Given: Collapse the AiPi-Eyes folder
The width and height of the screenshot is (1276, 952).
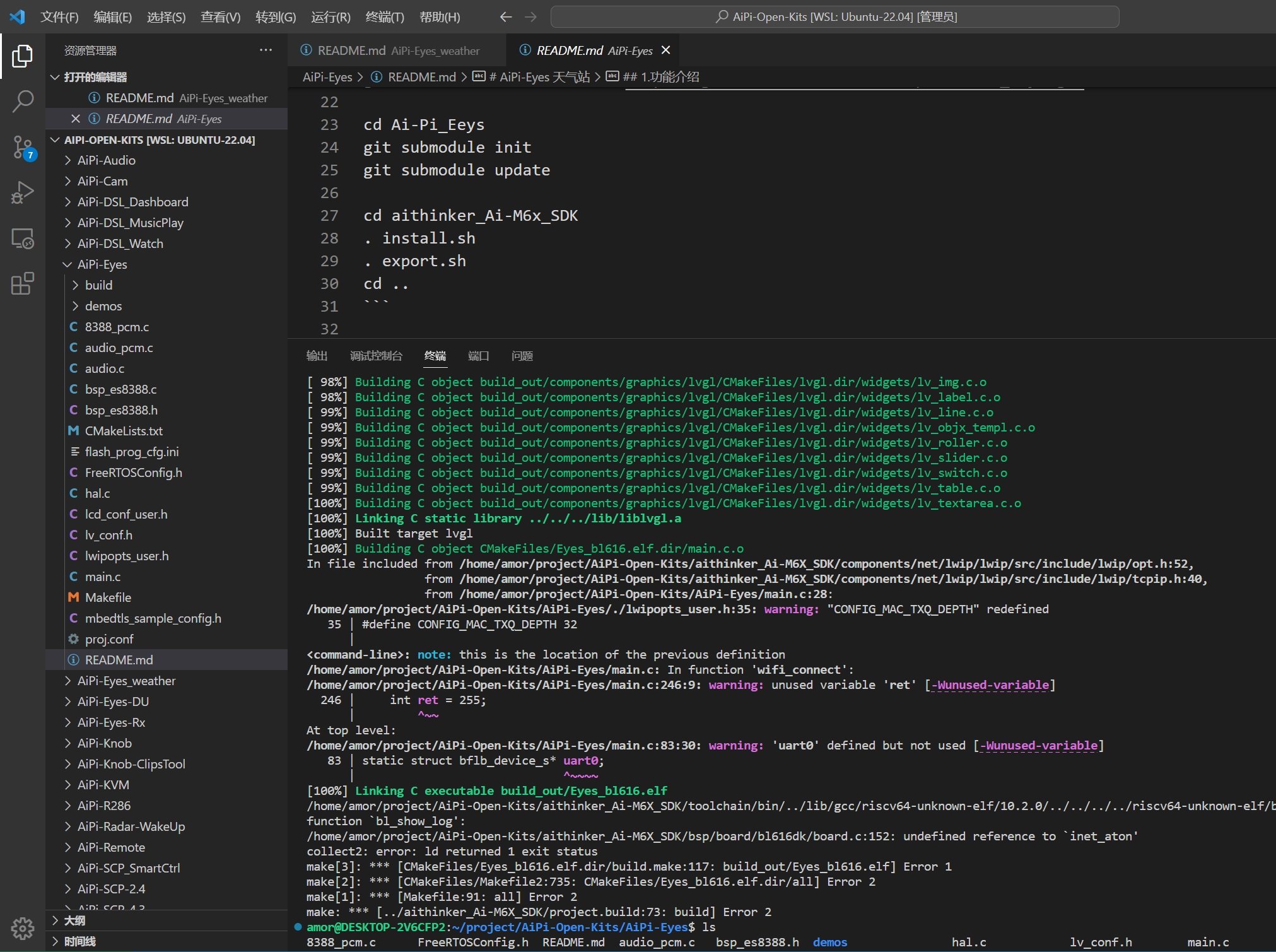Looking at the screenshot, I should [167, 264].
